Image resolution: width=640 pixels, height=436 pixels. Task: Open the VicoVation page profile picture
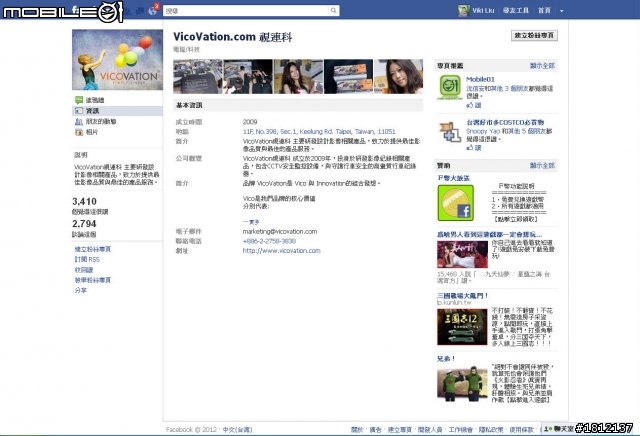point(118,60)
